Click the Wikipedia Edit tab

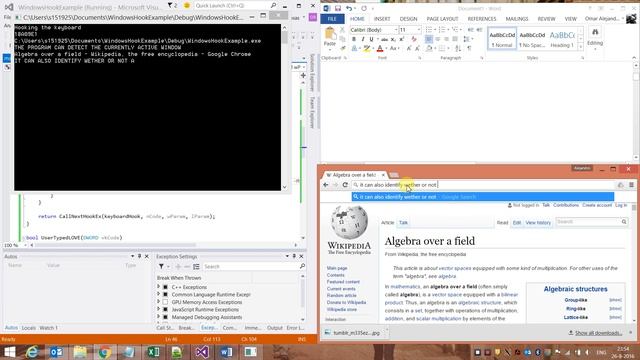[x=517, y=222]
